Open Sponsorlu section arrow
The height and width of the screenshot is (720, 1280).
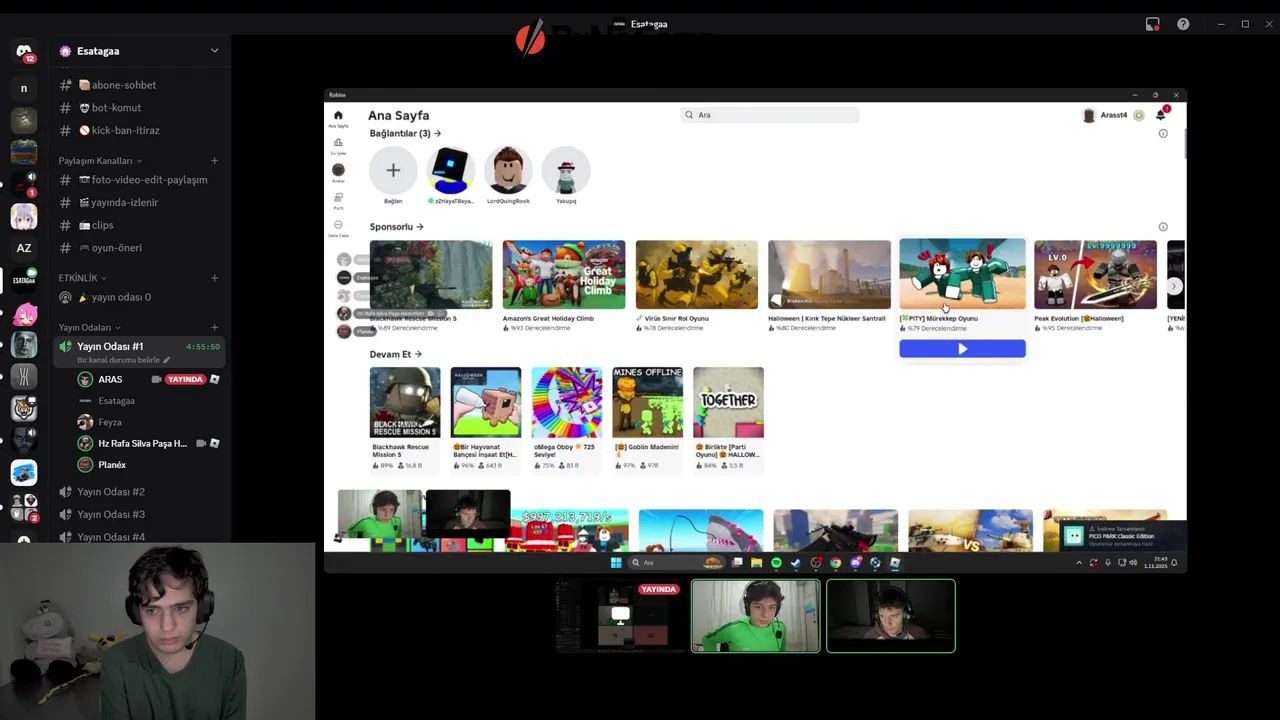coord(420,227)
